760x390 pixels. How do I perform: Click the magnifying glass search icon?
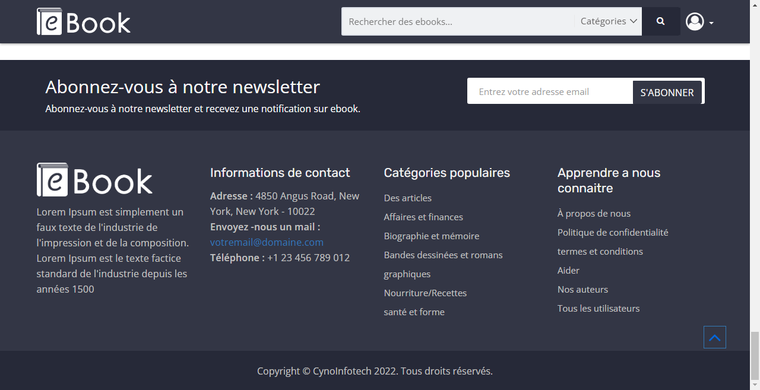tap(661, 21)
